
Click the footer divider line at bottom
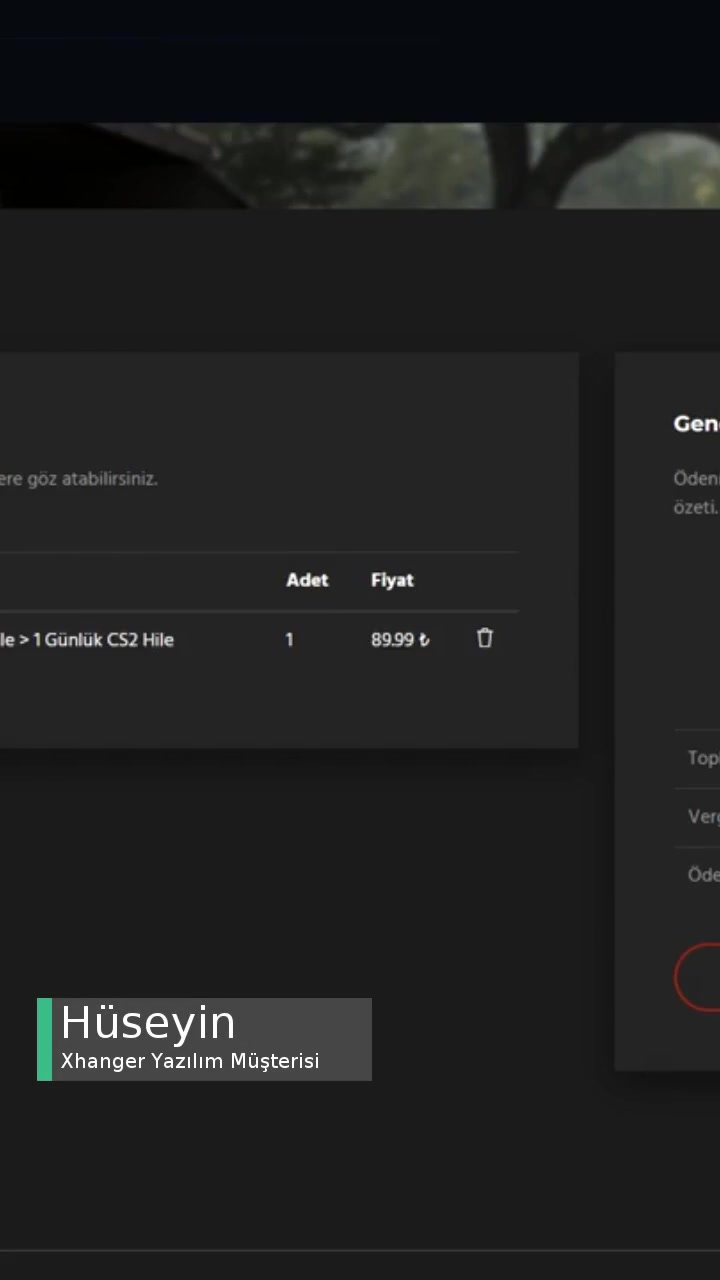[x=360, y=1250]
